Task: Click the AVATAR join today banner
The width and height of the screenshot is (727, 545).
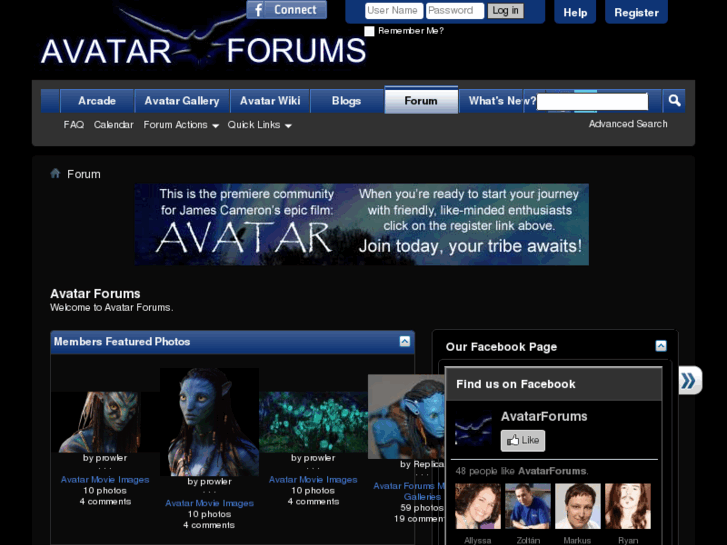Action: (x=362, y=224)
